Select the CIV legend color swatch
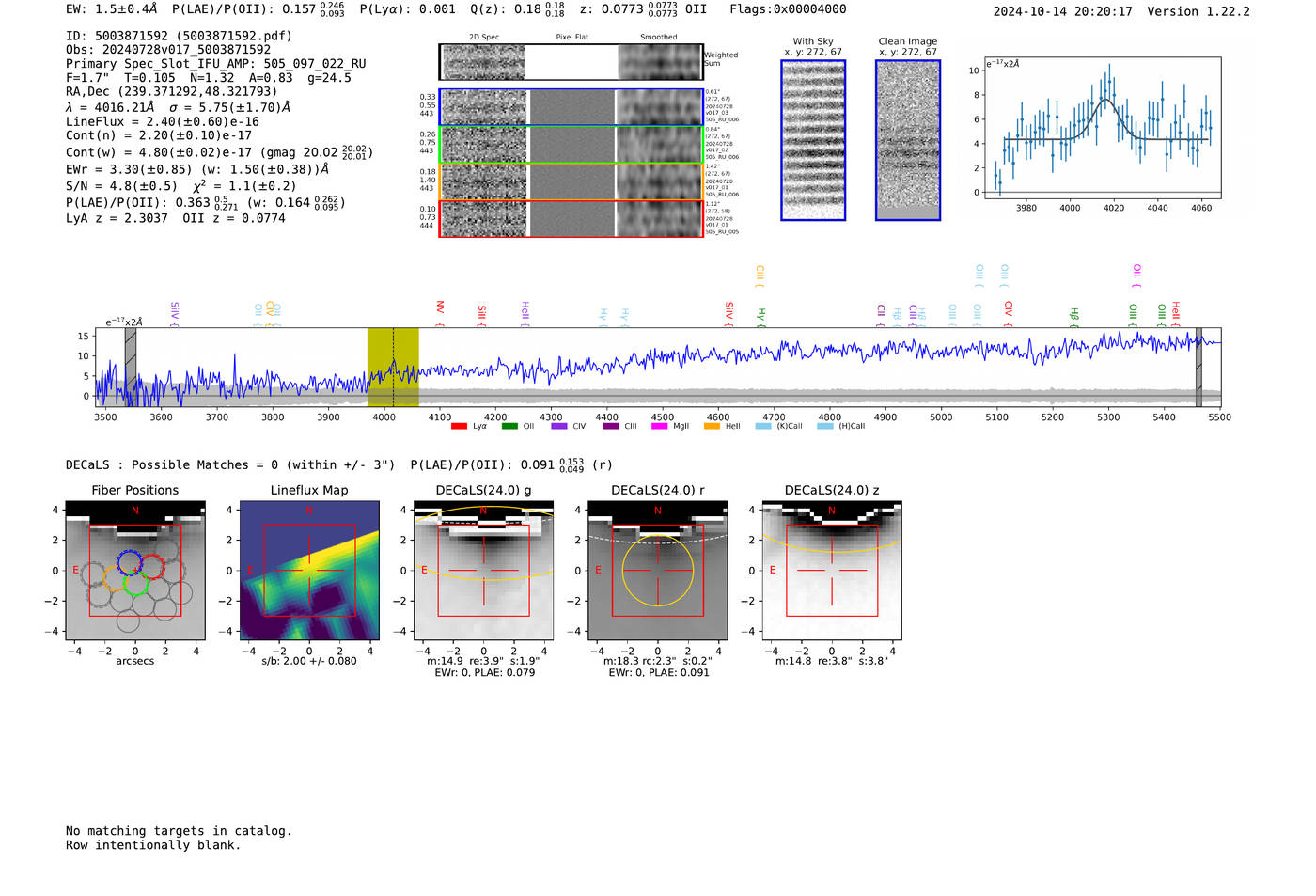This screenshot has height=896, width=1316. 559,426
